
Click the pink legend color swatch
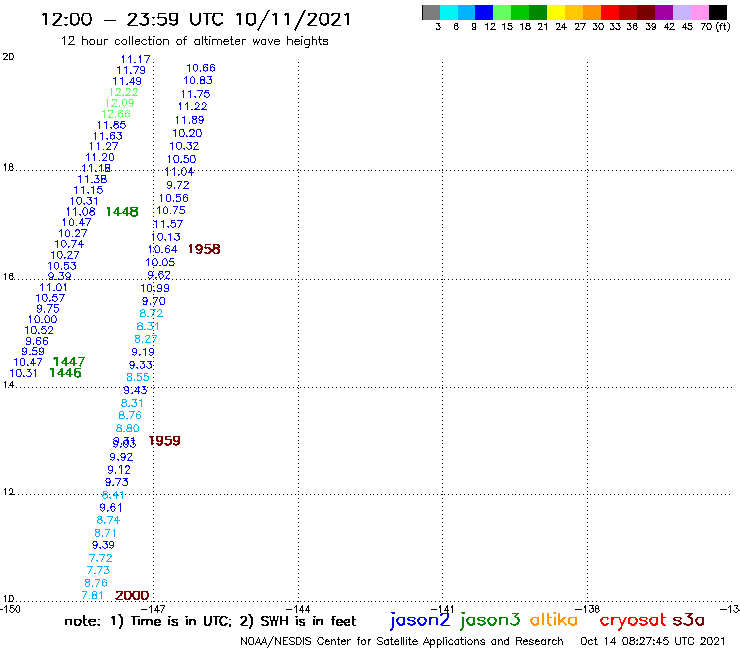click(x=699, y=12)
